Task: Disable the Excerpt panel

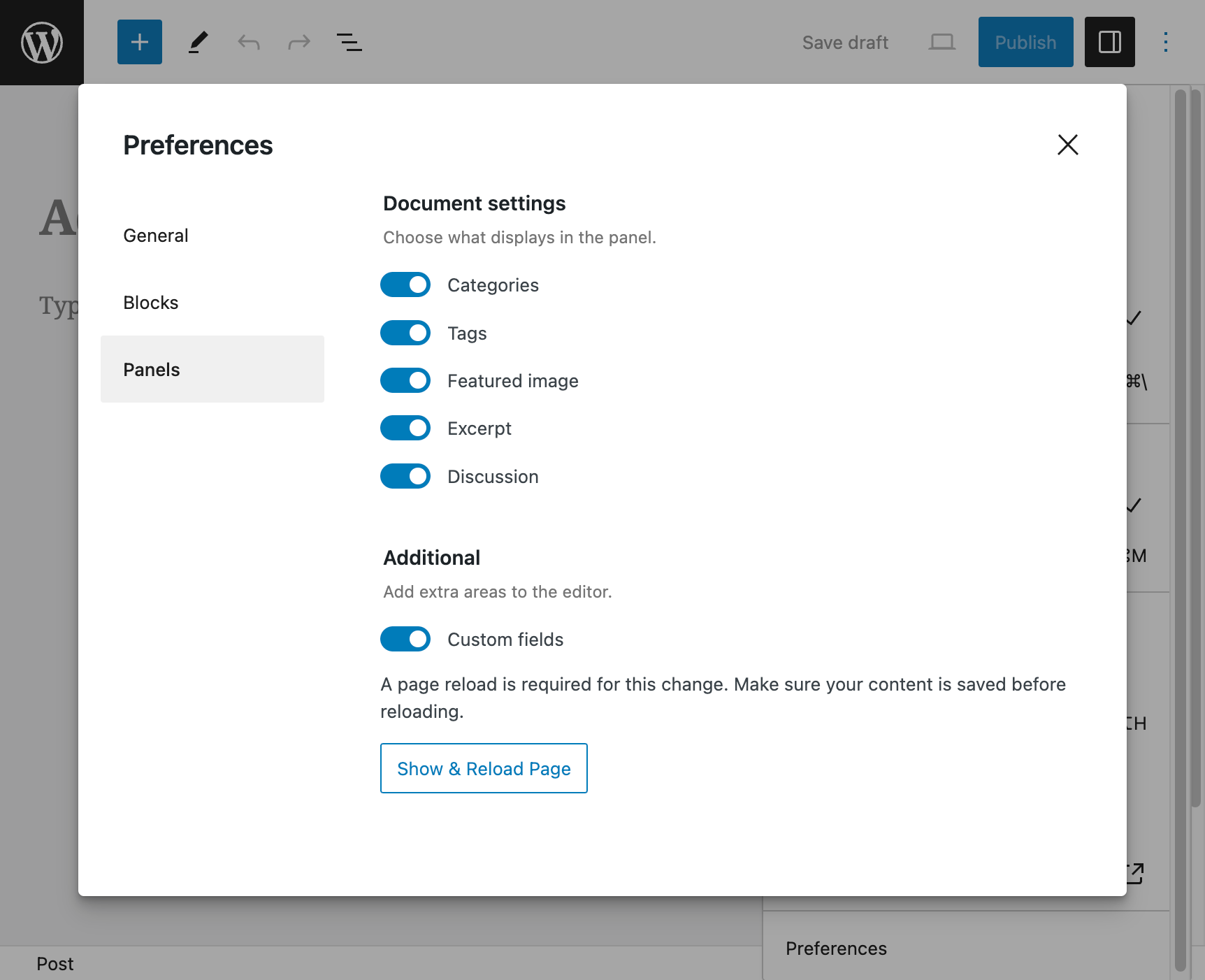Action: tap(405, 428)
